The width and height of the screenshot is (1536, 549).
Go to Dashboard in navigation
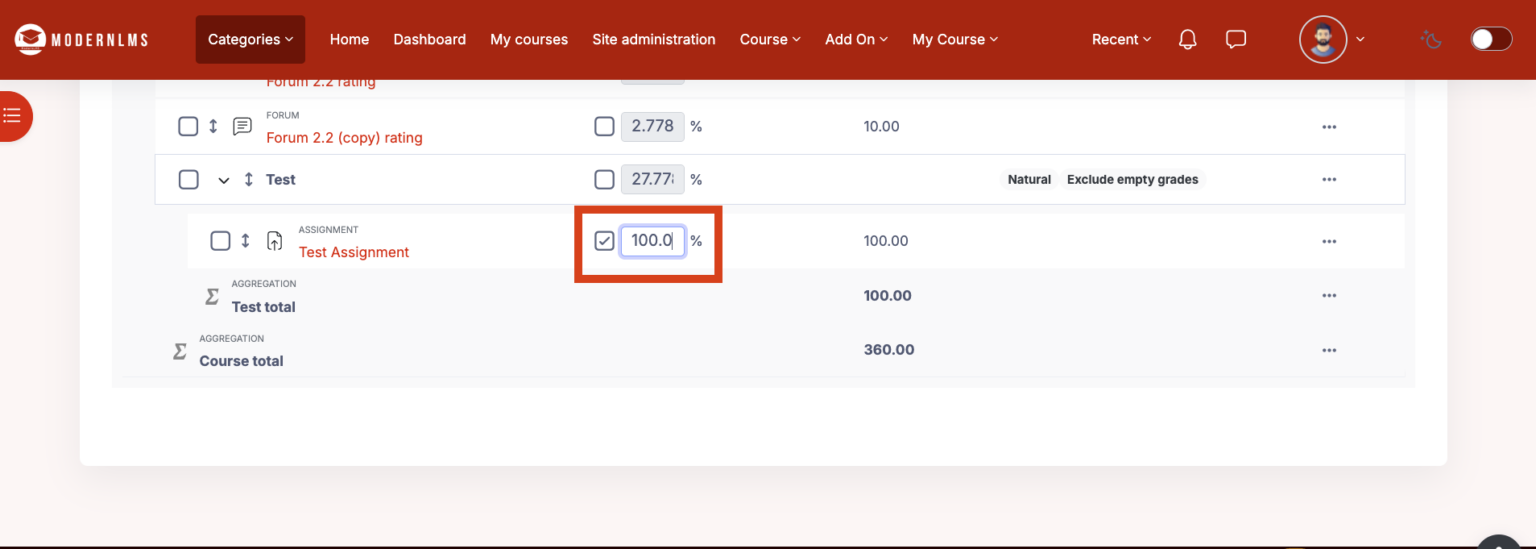tap(429, 39)
